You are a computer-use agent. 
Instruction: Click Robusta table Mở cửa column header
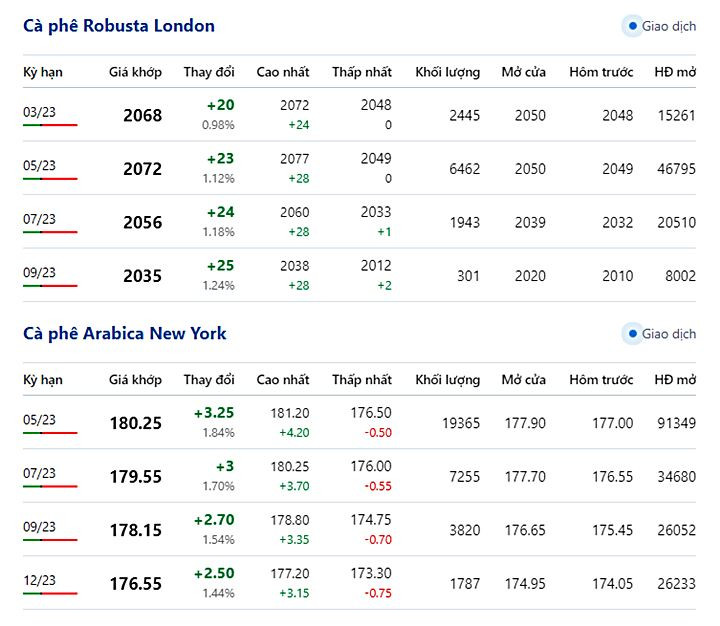(523, 72)
